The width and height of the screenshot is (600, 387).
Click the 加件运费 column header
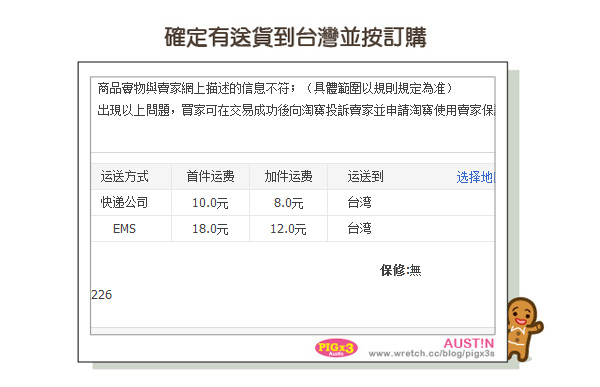(x=289, y=177)
